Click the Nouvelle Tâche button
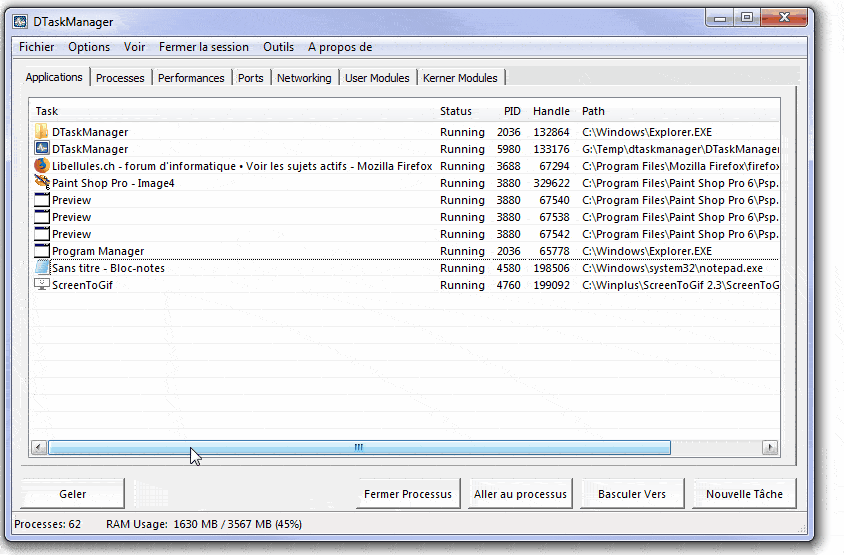 pyautogui.click(x=744, y=494)
